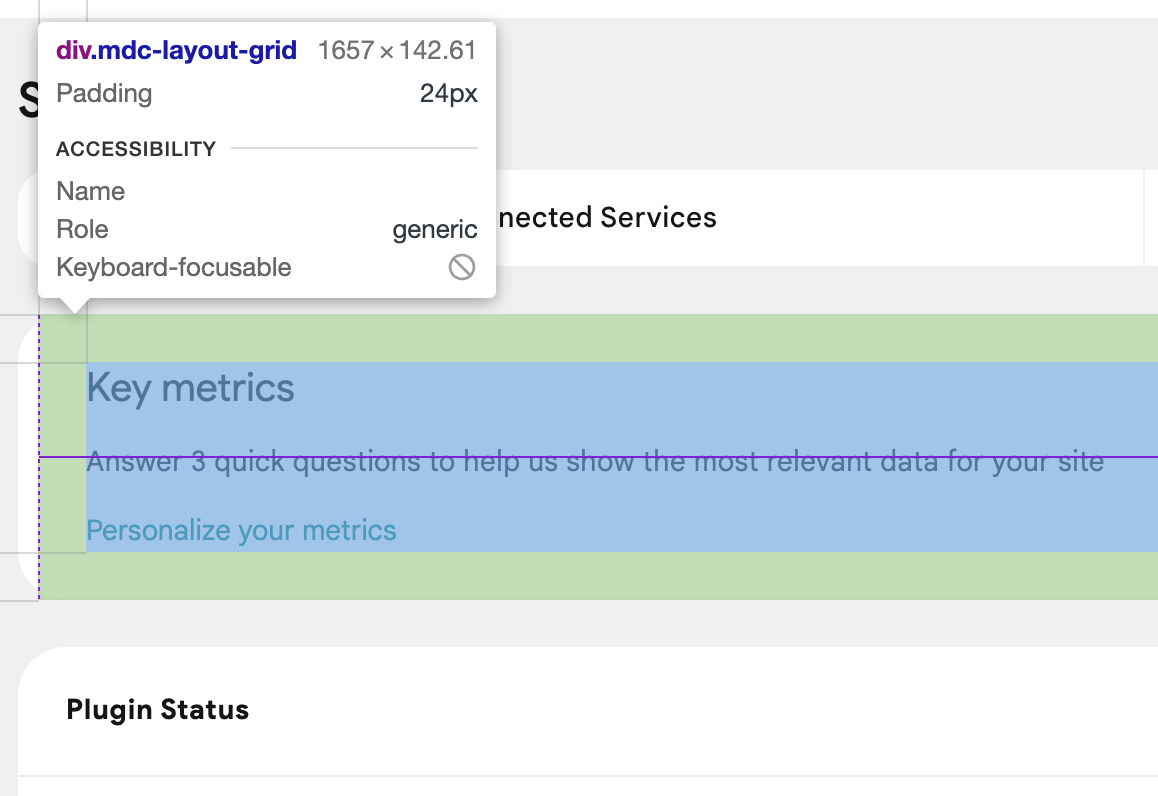The width and height of the screenshot is (1158, 796).
Task: Click the Role label in the tooltip
Action: pos(82,229)
